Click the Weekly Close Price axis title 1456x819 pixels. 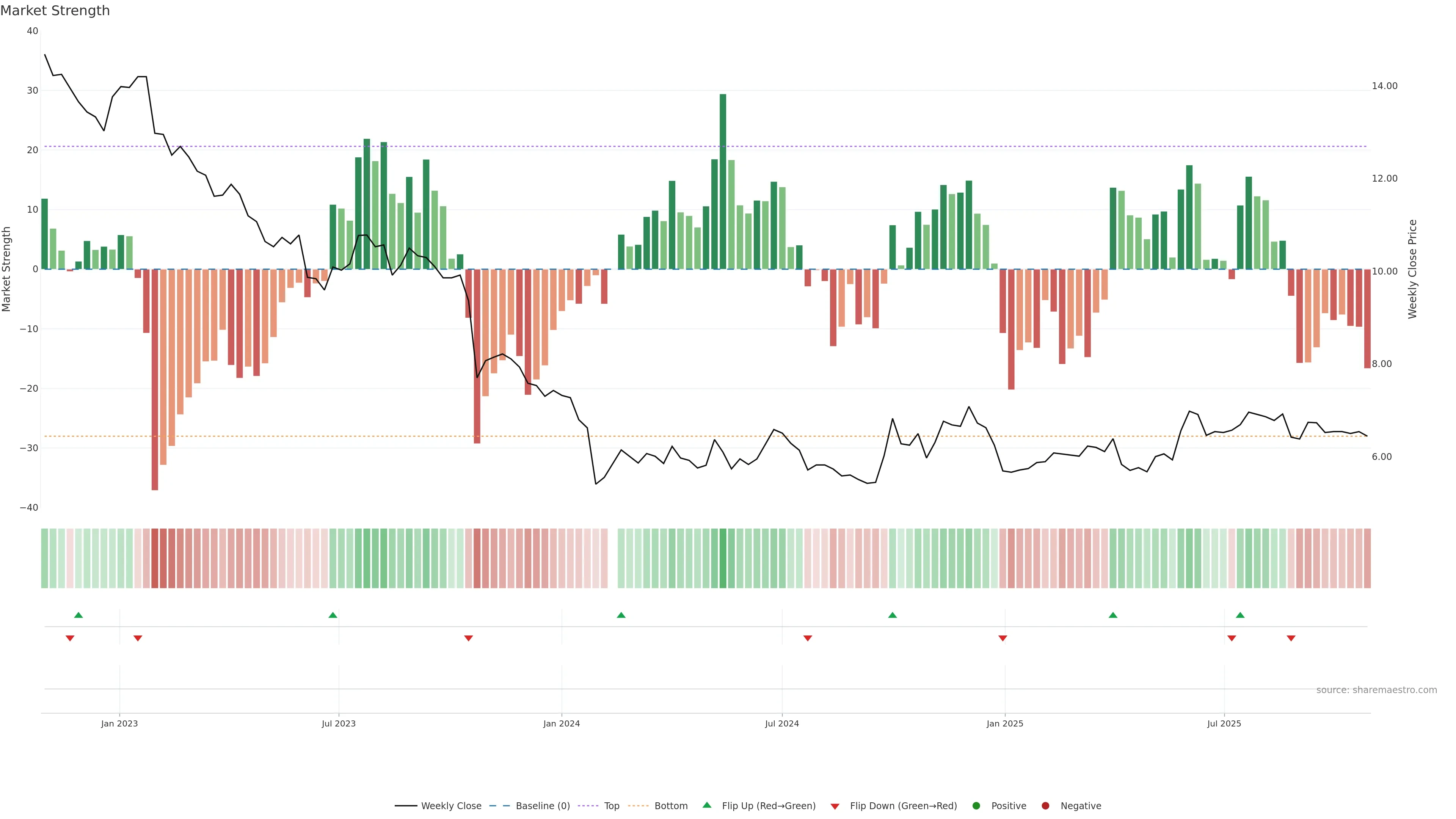1412,269
